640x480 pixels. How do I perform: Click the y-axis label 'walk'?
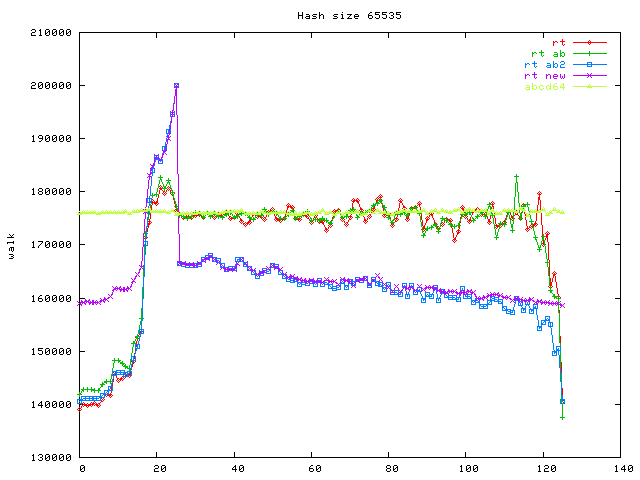11,246
